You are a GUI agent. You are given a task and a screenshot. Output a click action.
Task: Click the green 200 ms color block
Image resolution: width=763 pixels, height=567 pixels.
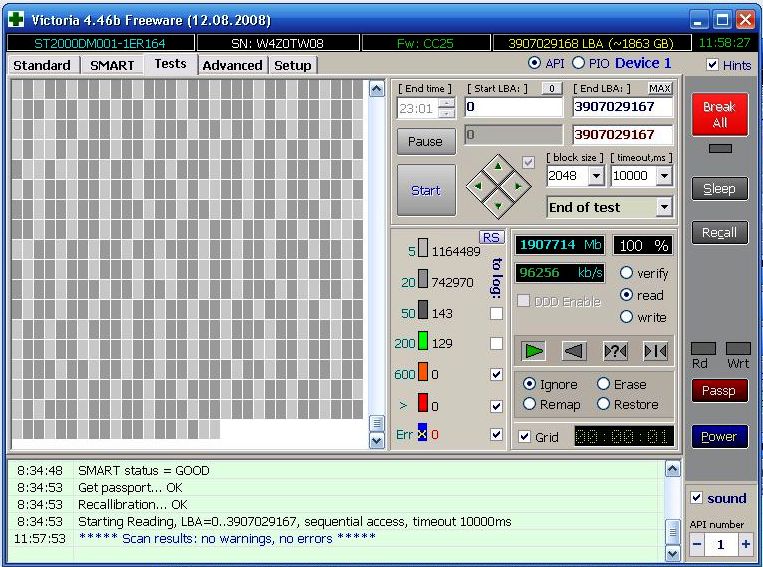(x=423, y=340)
